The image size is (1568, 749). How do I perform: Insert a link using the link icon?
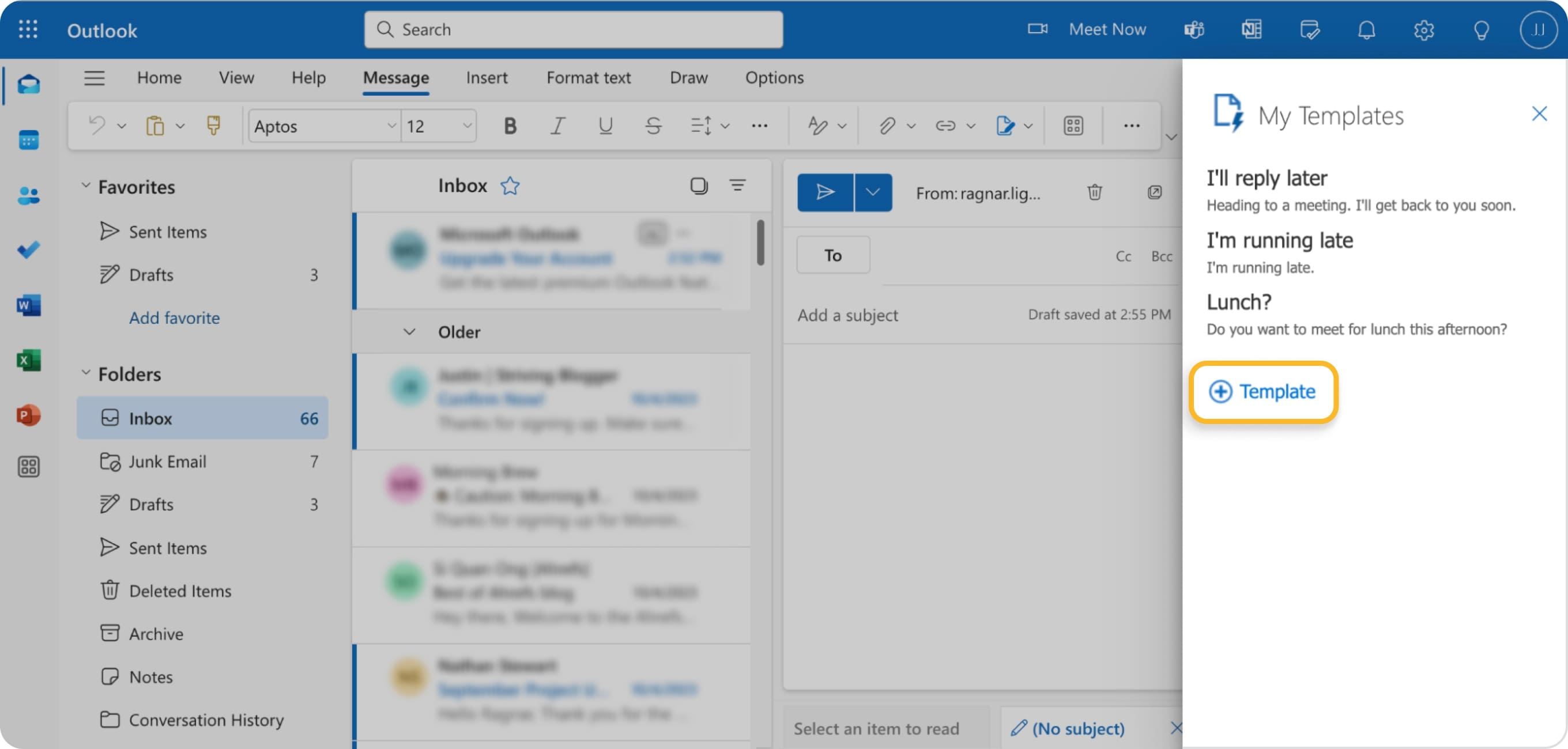pyautogui.click(x=945, y=126)
